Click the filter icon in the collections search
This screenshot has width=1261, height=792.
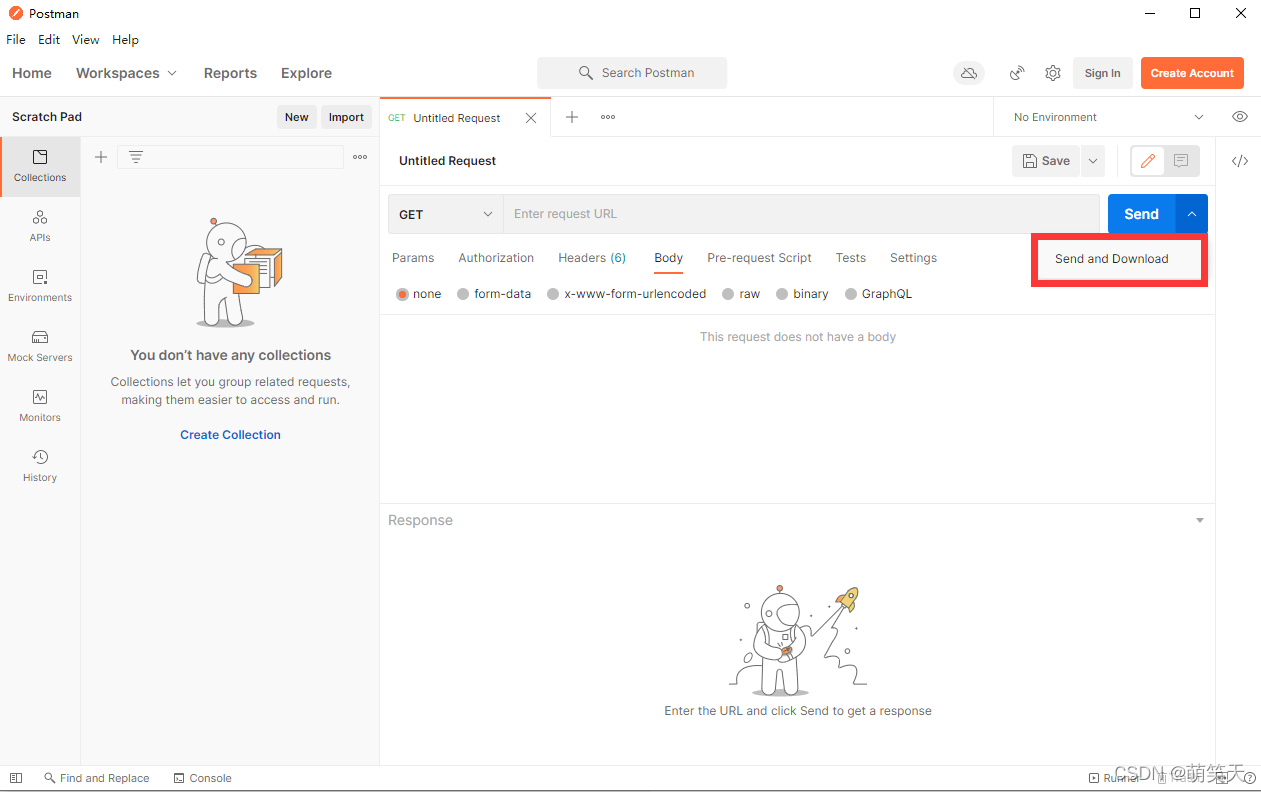pyautogui.click(x=136, y=157)
